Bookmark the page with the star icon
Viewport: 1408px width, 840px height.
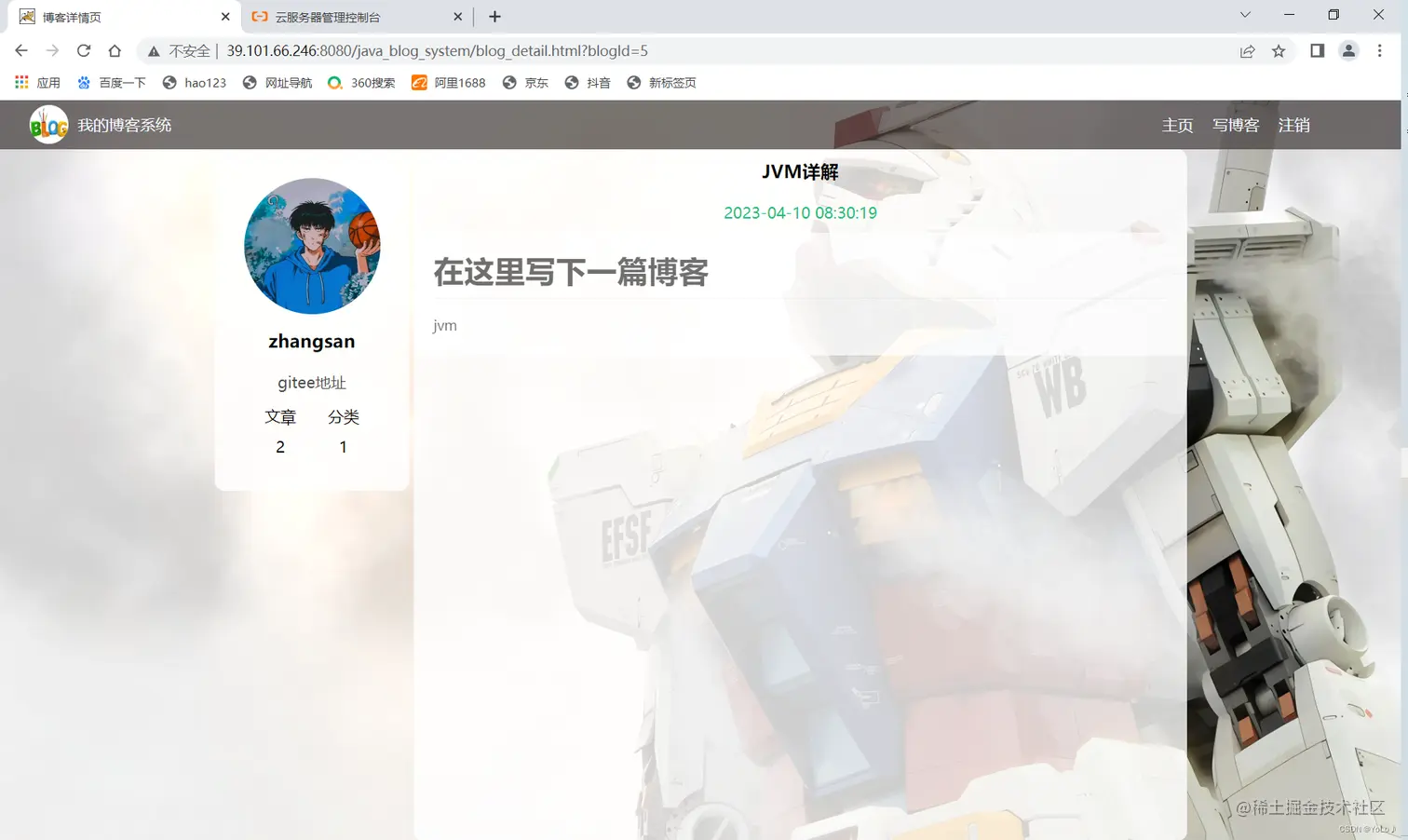[x=1279, y=51]
